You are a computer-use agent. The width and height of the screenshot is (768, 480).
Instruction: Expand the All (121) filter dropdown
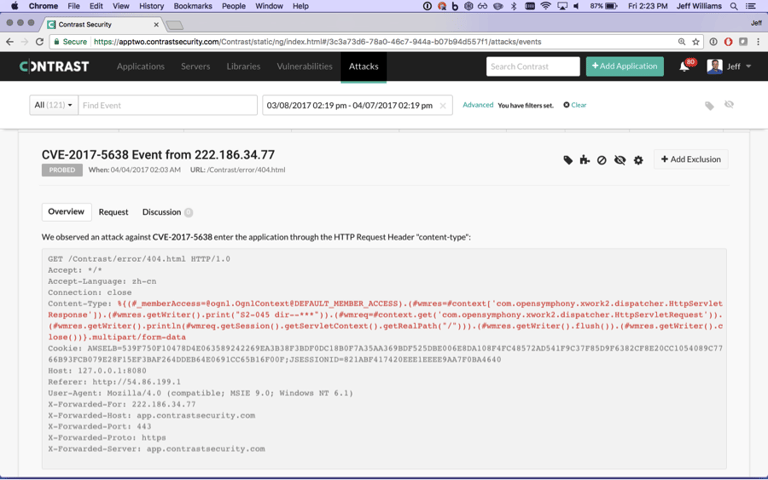point(53,105)
